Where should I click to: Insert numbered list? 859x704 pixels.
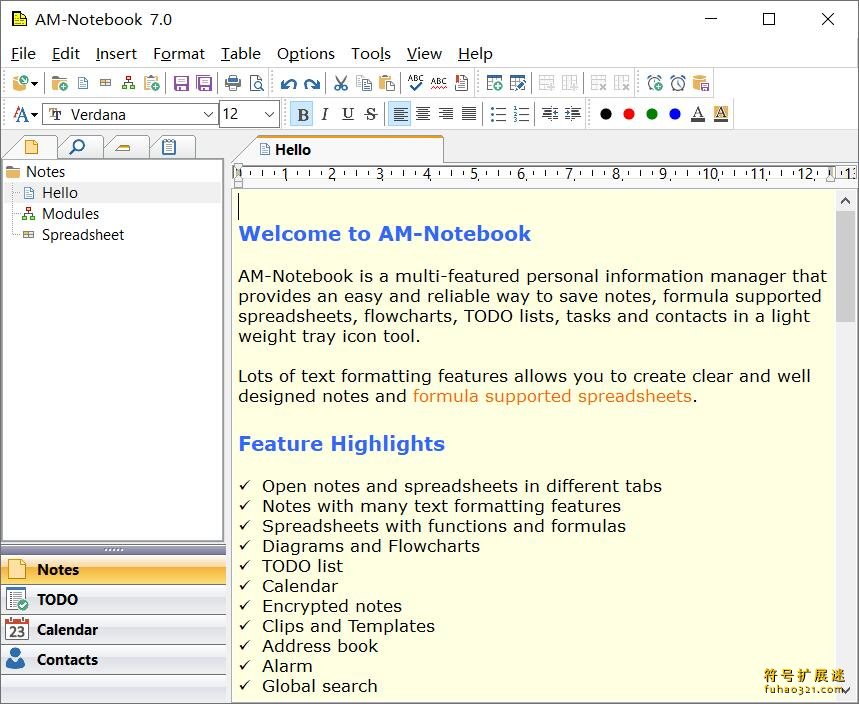pos(521,114)
